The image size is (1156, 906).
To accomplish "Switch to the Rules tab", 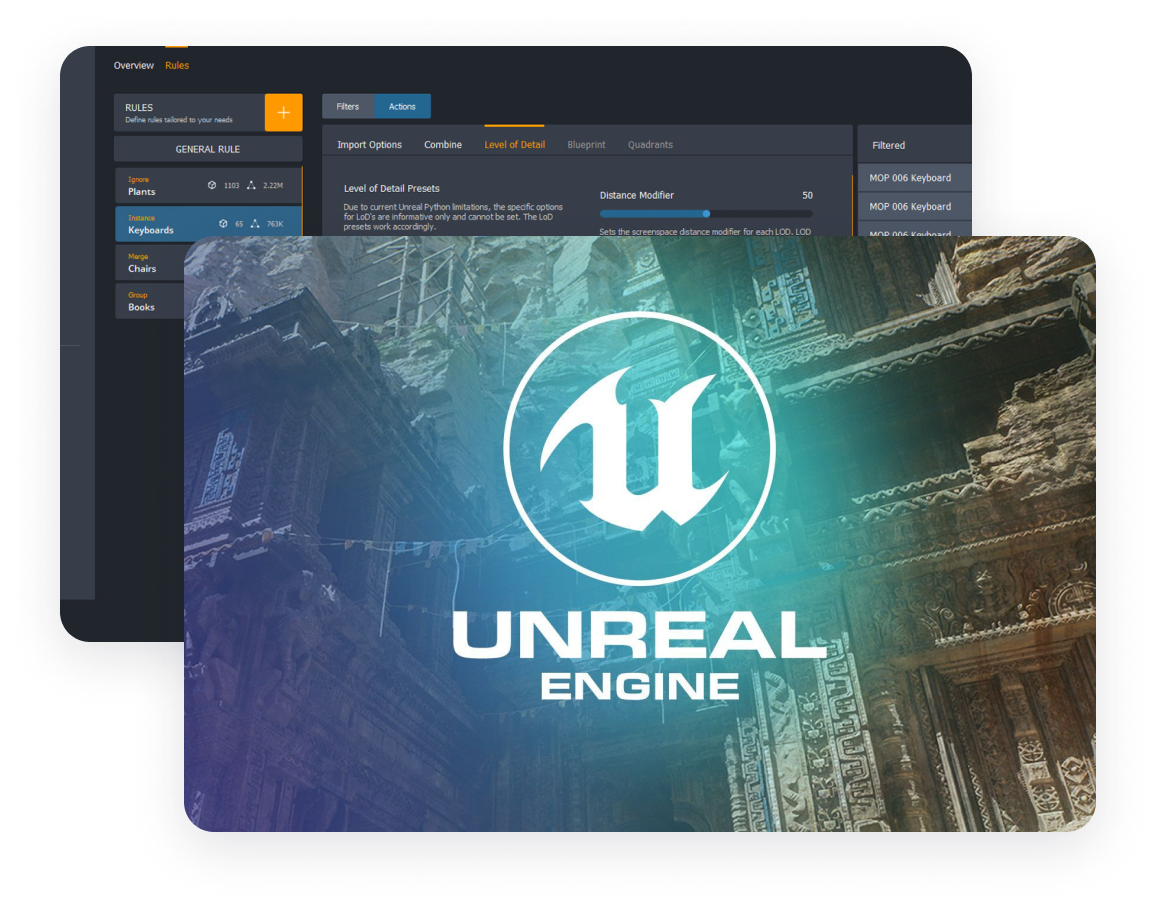I will click(177, 66).
